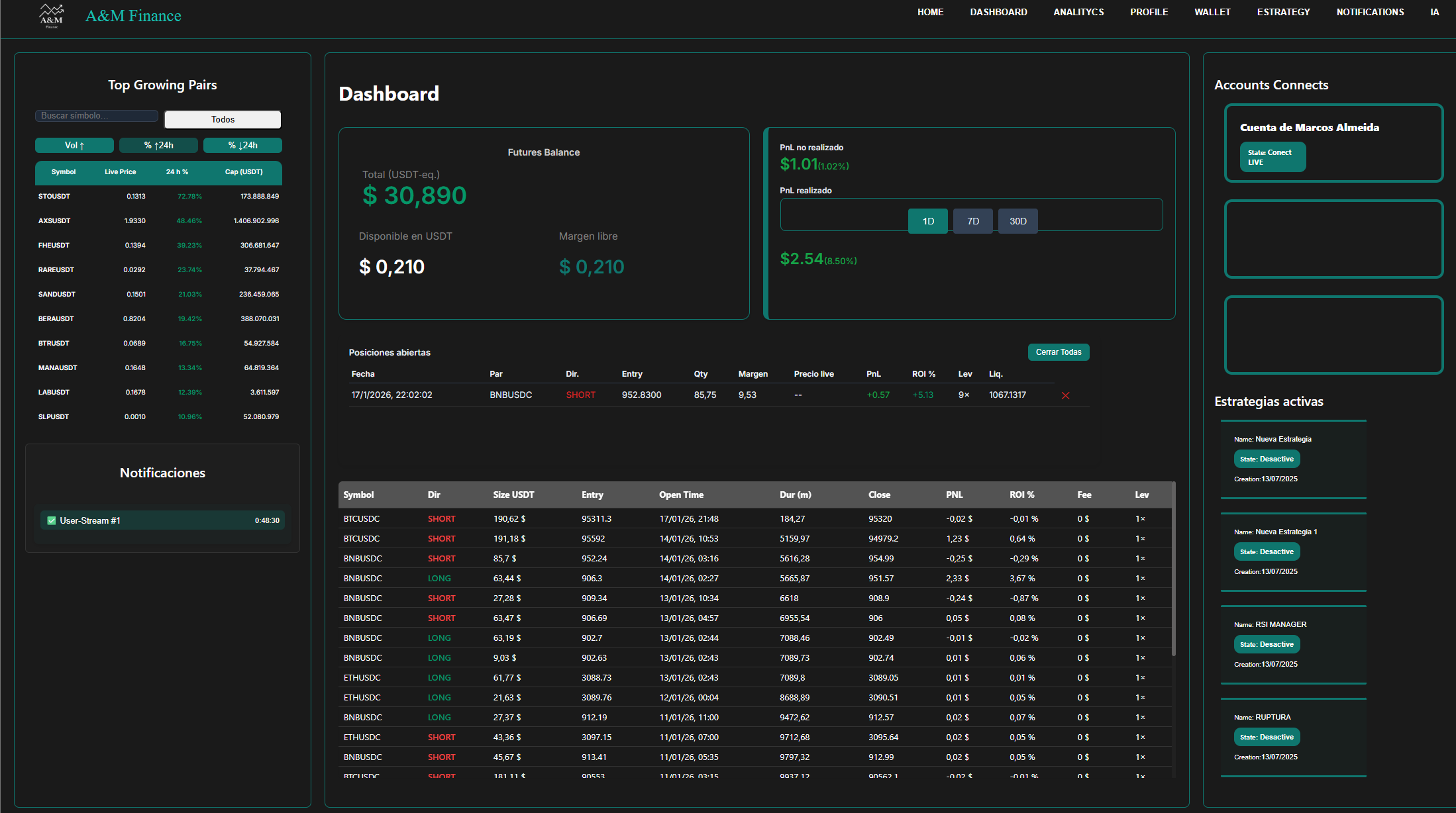Toggle State Conect LIVE on Marcos Almeida account
1456x813 pixels.
[x=1272, y=156]
